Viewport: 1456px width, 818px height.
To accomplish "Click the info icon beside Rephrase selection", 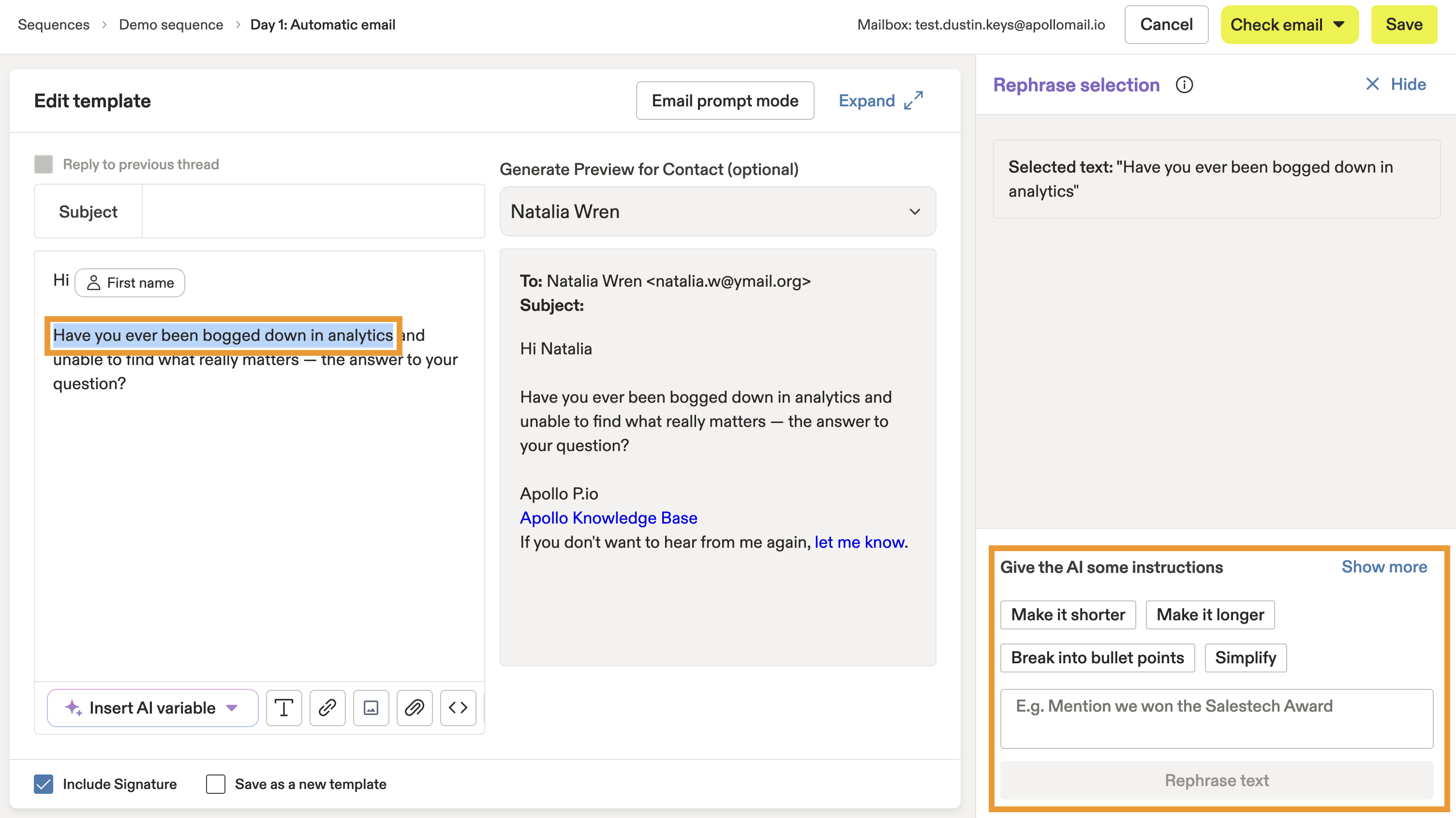I will (x=1184, y=85).
